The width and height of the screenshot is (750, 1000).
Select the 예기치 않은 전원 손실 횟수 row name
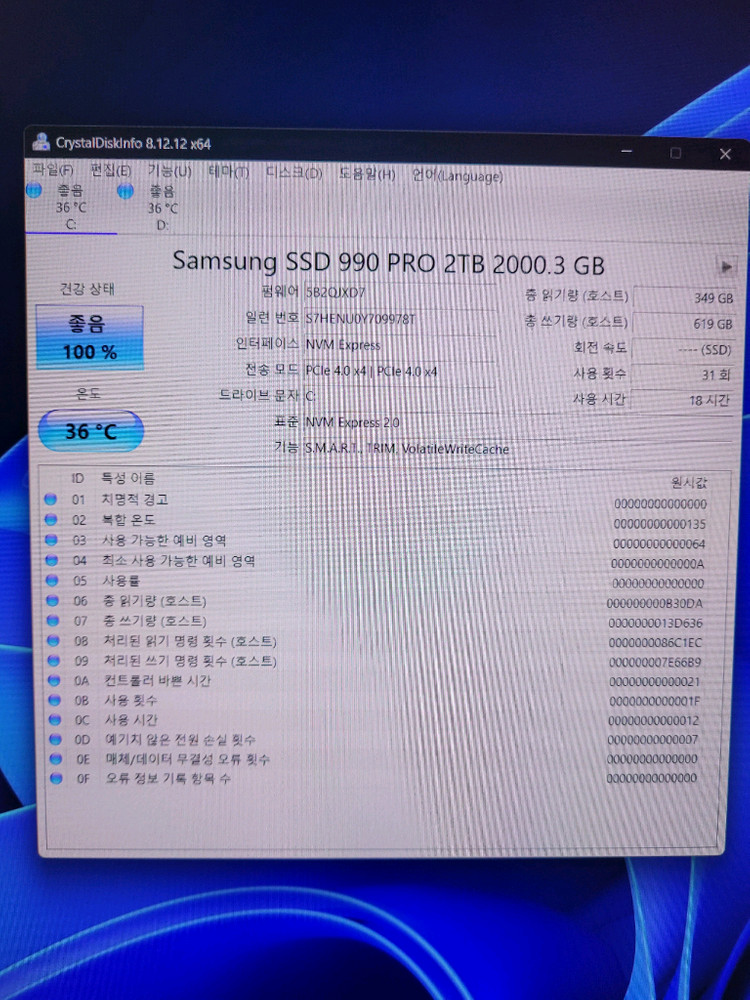coord(180,740)
